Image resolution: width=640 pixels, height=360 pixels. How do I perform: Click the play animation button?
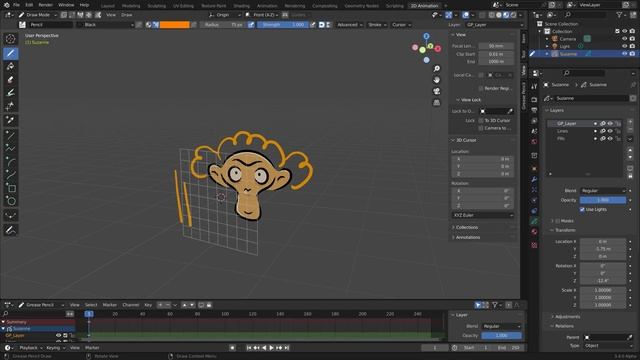pos(271,348)
